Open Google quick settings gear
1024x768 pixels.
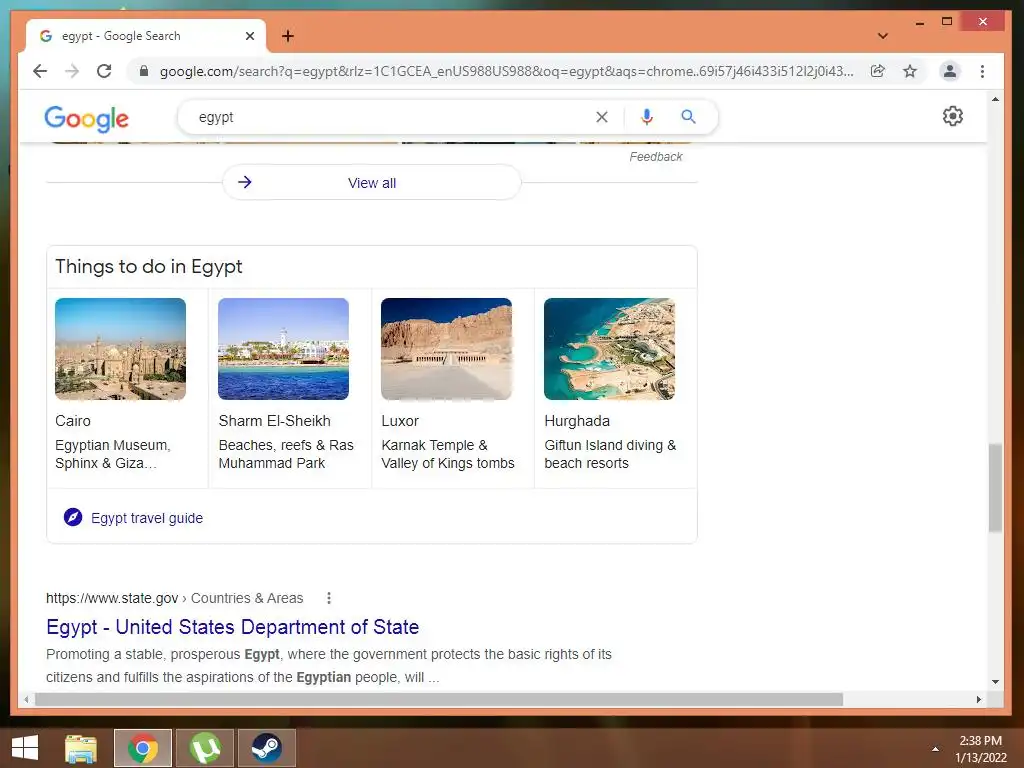(953, 116)
